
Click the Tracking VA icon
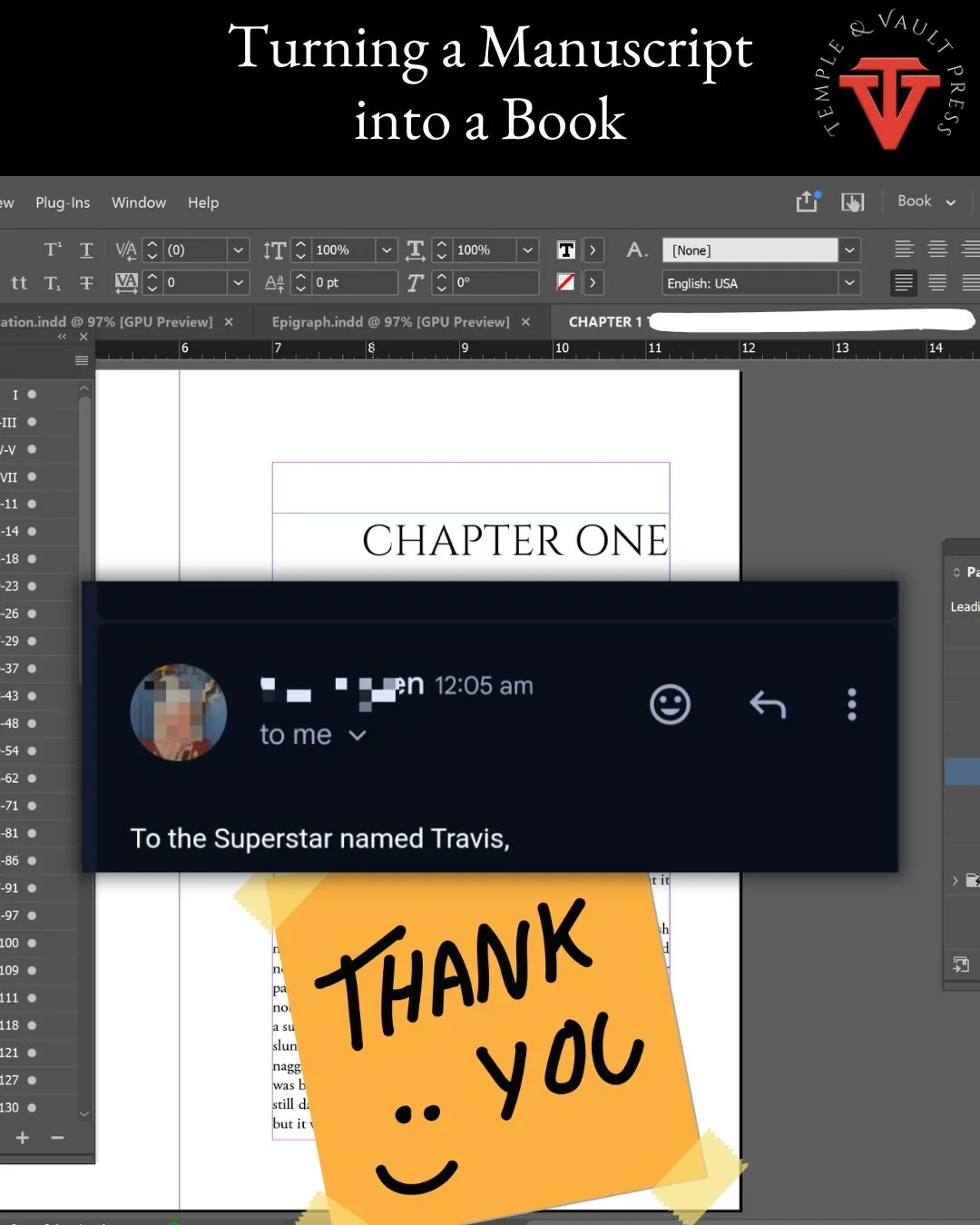point(126,283)
